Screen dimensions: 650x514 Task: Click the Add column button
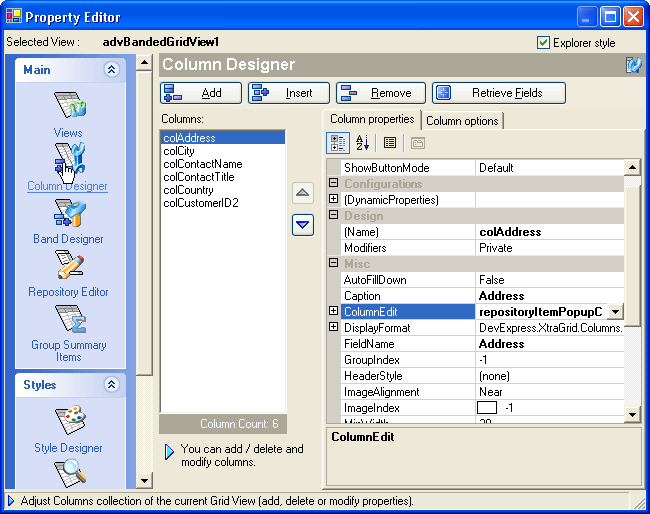point(201,93)
